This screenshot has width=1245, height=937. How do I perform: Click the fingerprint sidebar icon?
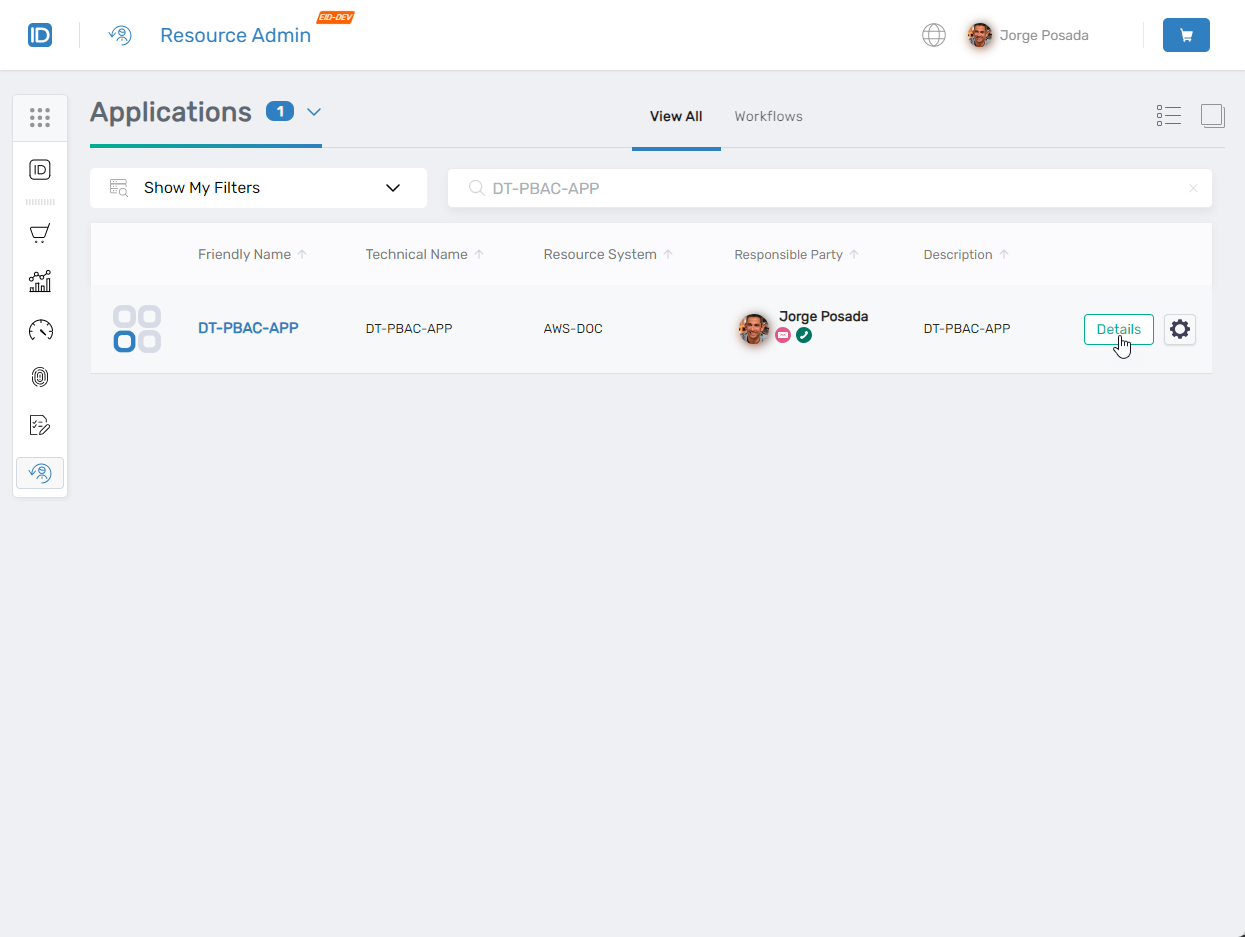pos(40,377)
